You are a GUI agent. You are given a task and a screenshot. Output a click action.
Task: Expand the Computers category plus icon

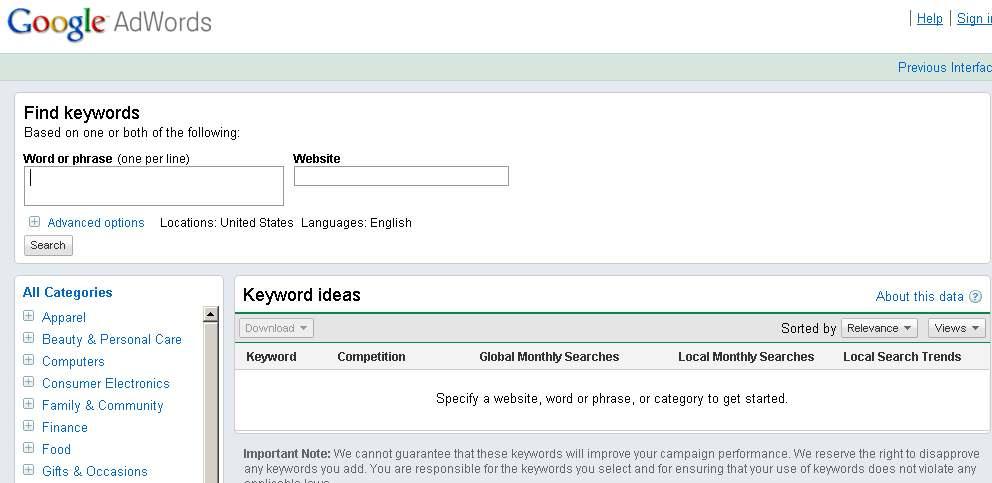pos(29,361)
